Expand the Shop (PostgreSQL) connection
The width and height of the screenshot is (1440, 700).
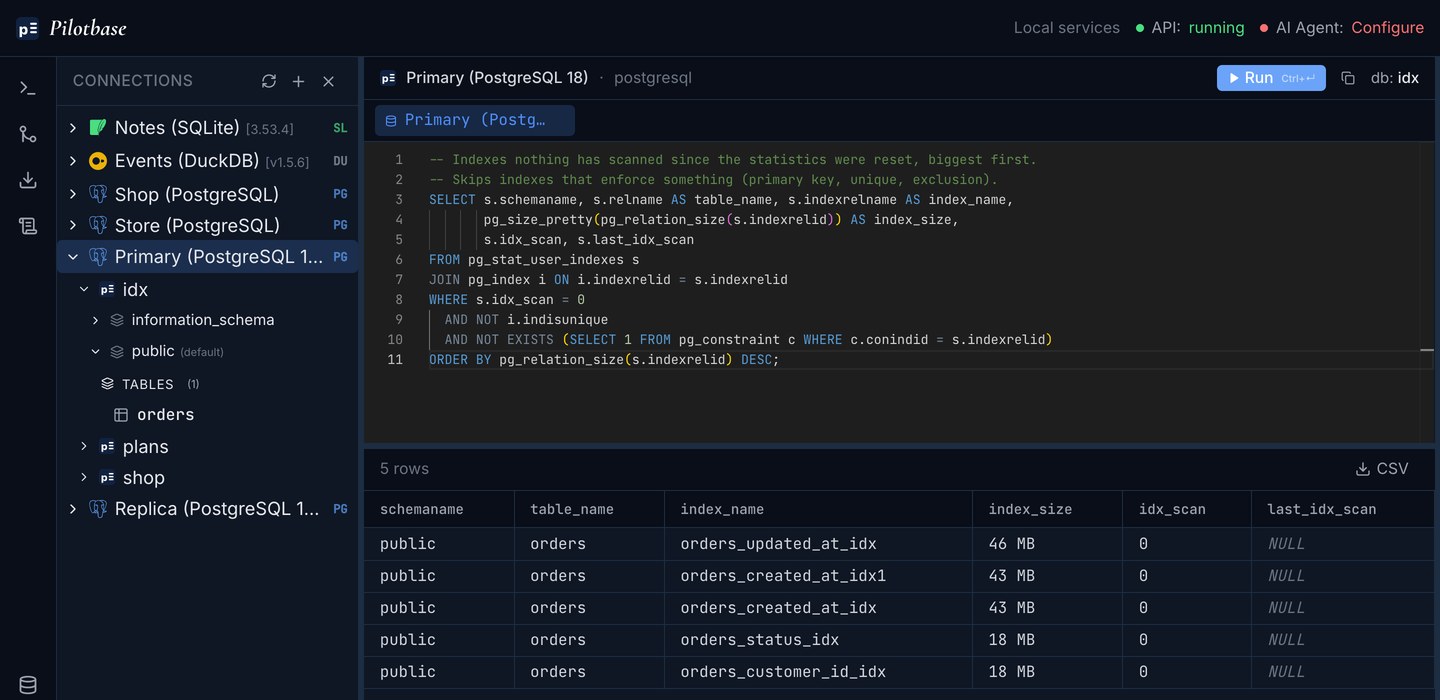(72, 194)
